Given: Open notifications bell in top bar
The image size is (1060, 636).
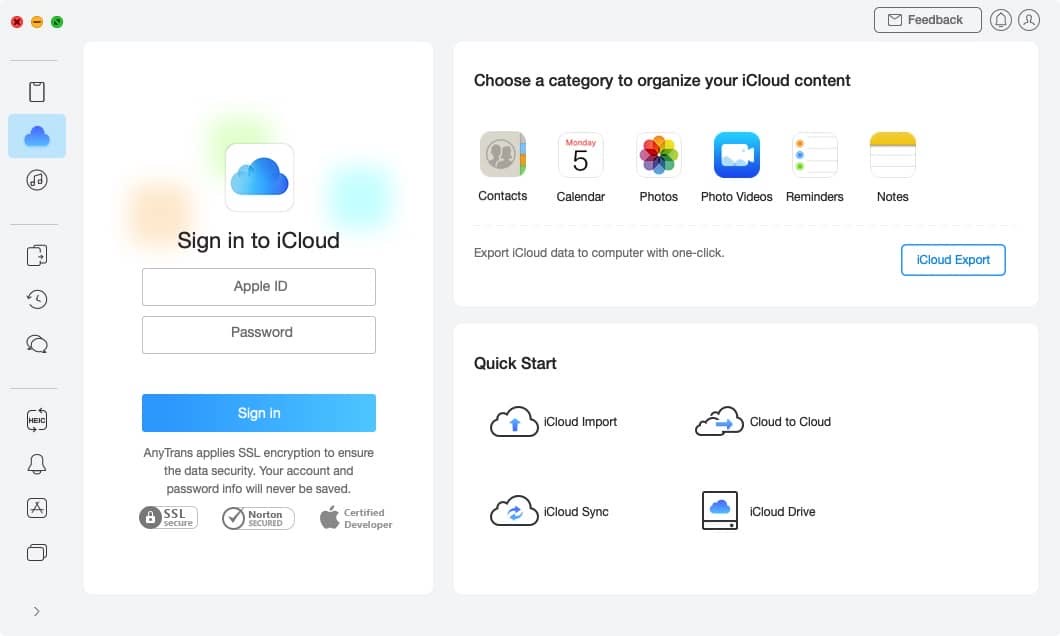Looking at the screenshot, I should tap(1001, 20).
